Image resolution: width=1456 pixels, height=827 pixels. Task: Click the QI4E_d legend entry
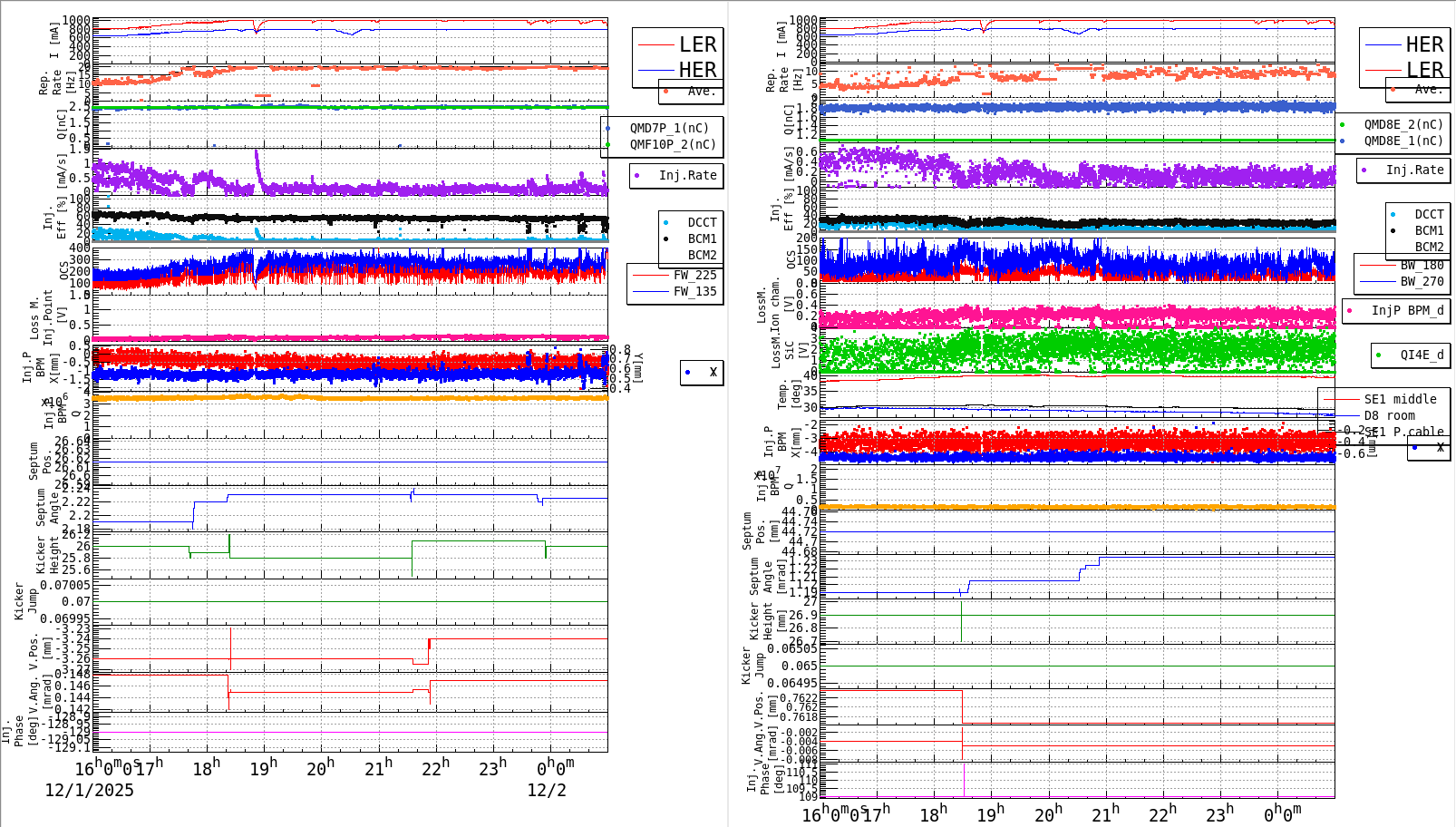tap(1422, 355)
